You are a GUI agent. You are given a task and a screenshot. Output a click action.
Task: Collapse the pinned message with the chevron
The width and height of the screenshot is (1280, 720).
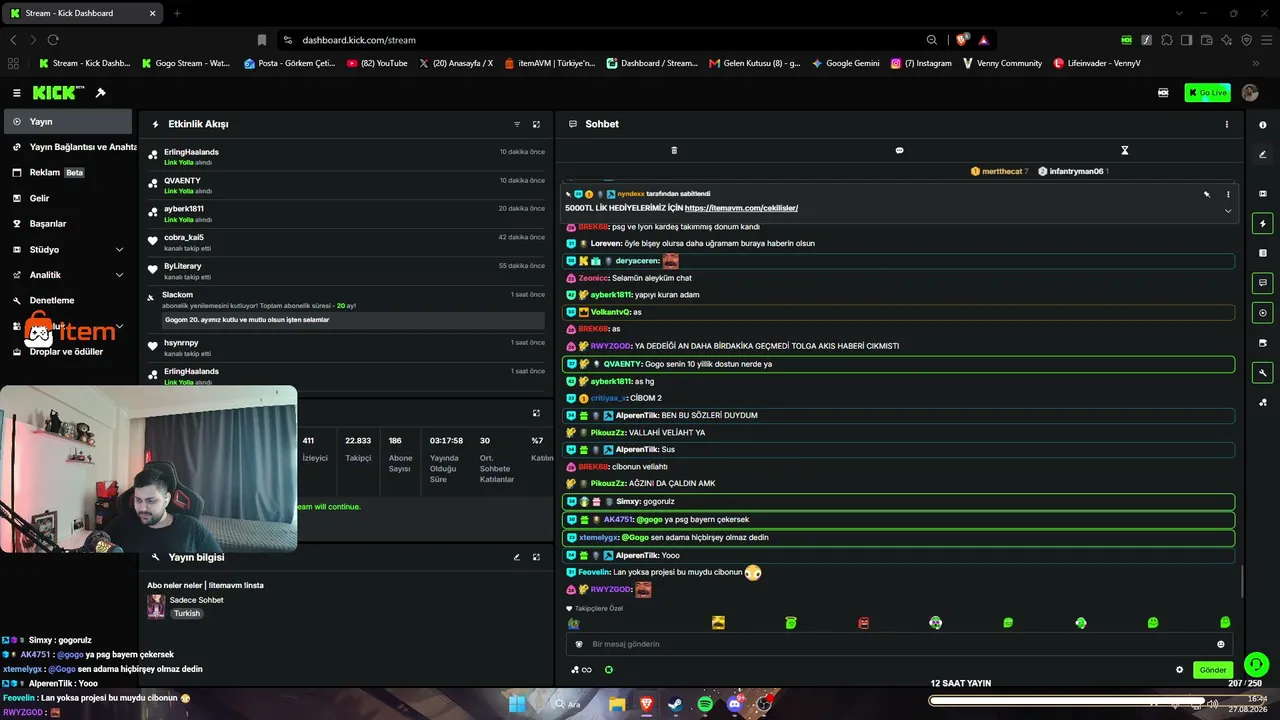pyautogui.click(x=1228, y=211)
